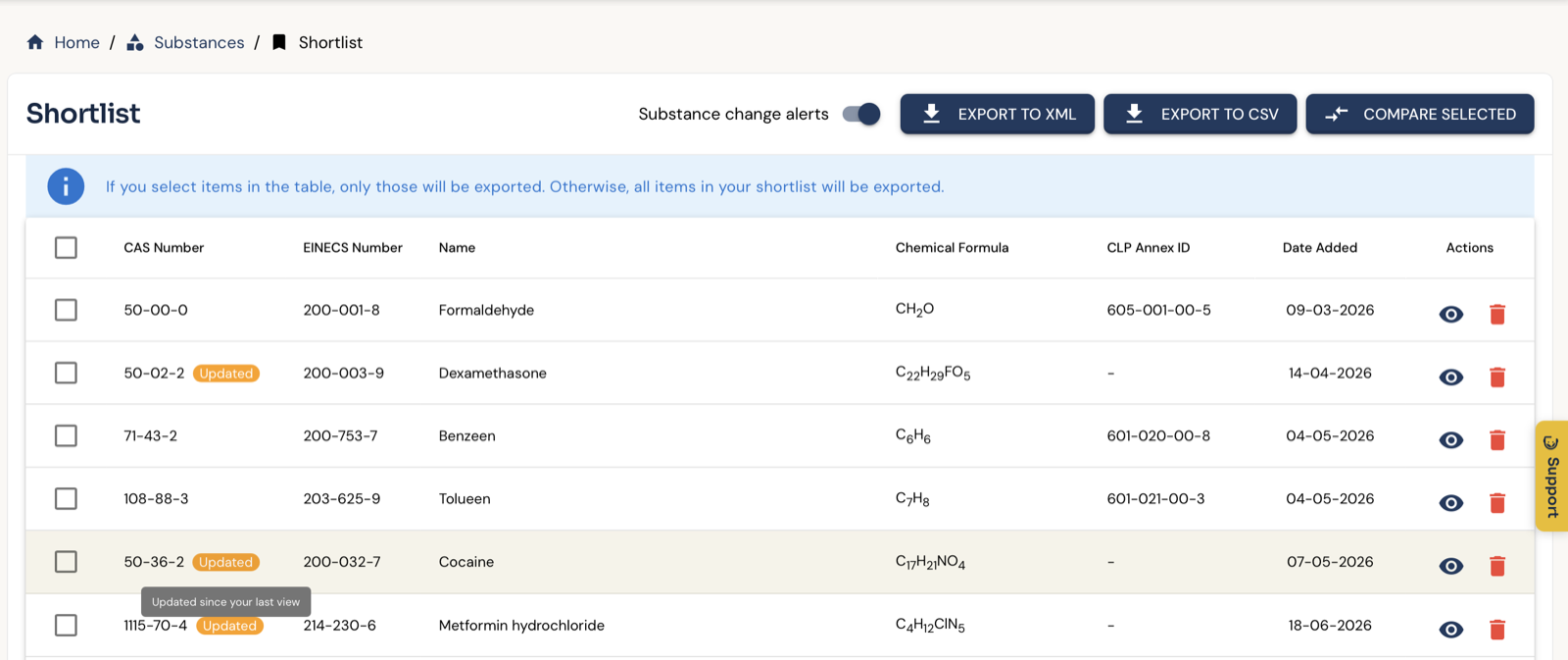
Task: Click CAS number 71-43-2
Action: [150, 435]
